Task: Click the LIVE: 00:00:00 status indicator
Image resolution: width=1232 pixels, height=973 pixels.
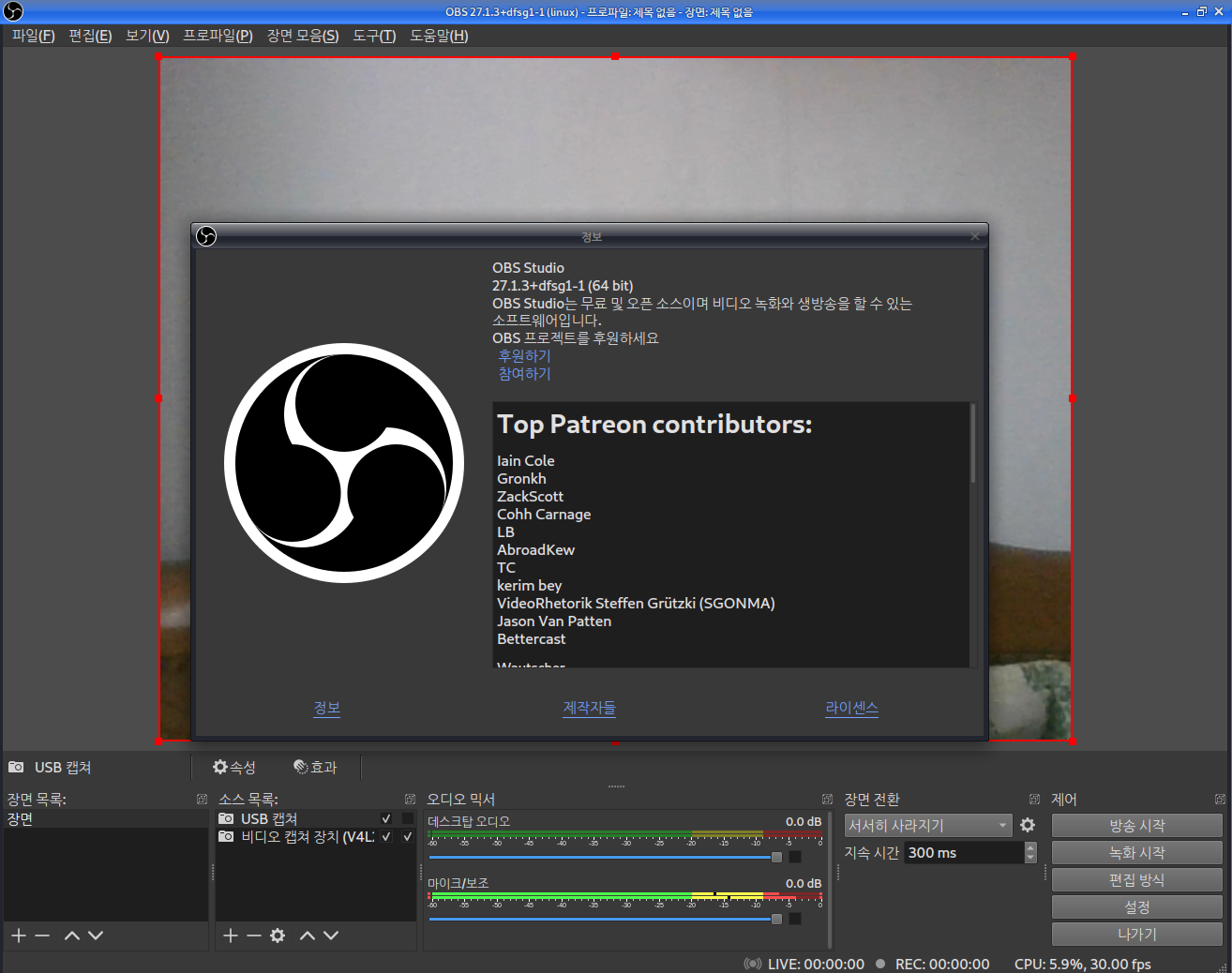Action: click(x=804, y=964)
